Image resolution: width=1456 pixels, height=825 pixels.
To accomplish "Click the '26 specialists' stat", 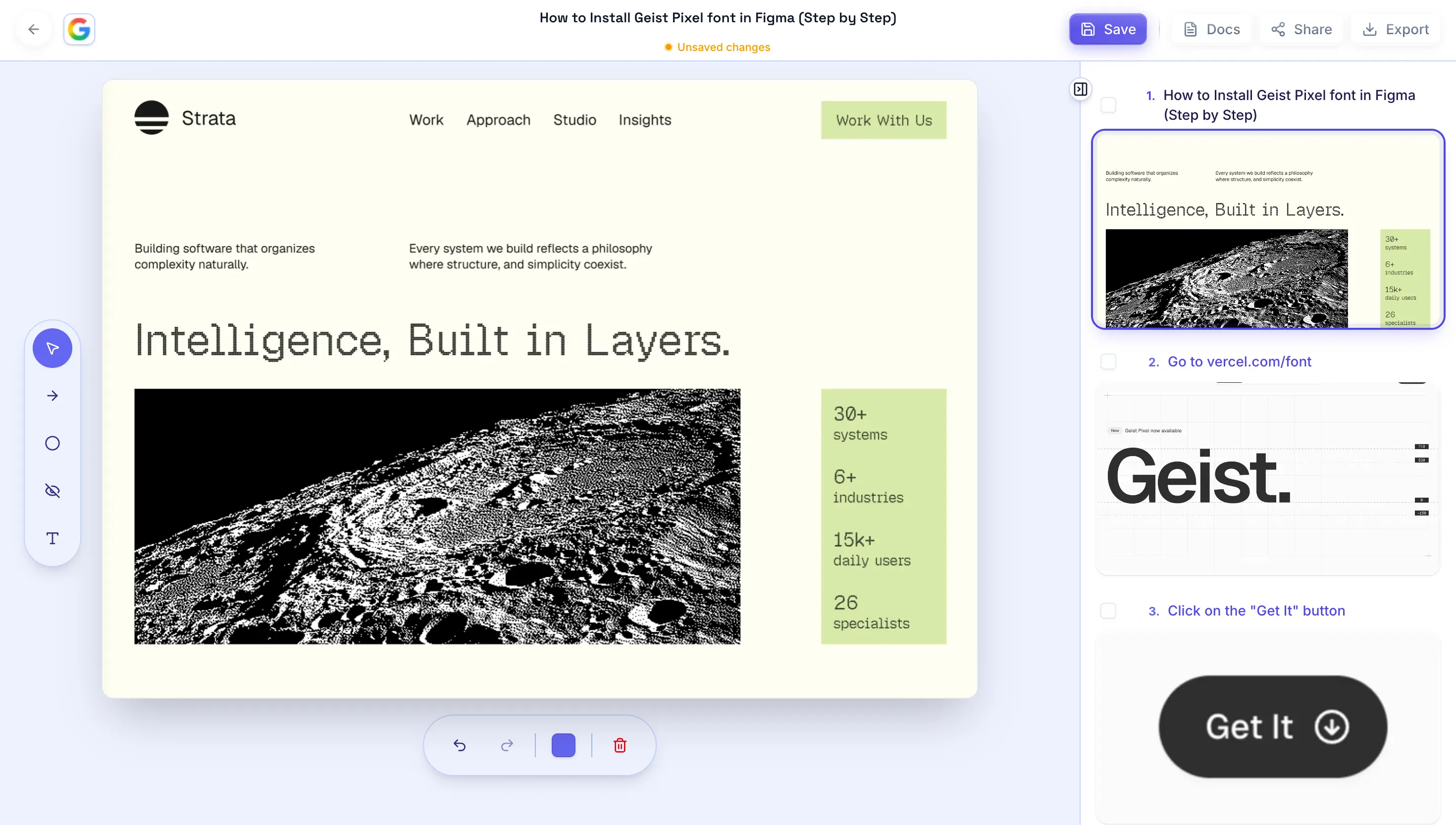I will pos(871,612).
